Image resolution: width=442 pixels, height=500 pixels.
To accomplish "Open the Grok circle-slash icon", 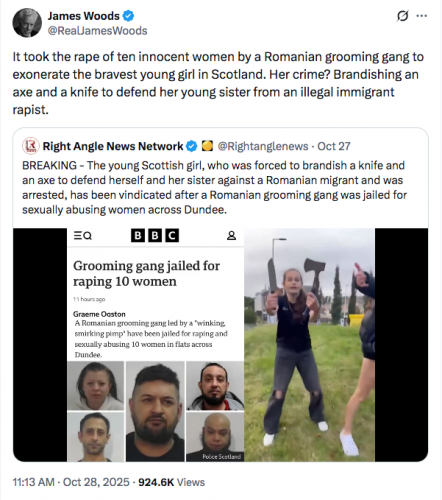I will coord(403,16).
